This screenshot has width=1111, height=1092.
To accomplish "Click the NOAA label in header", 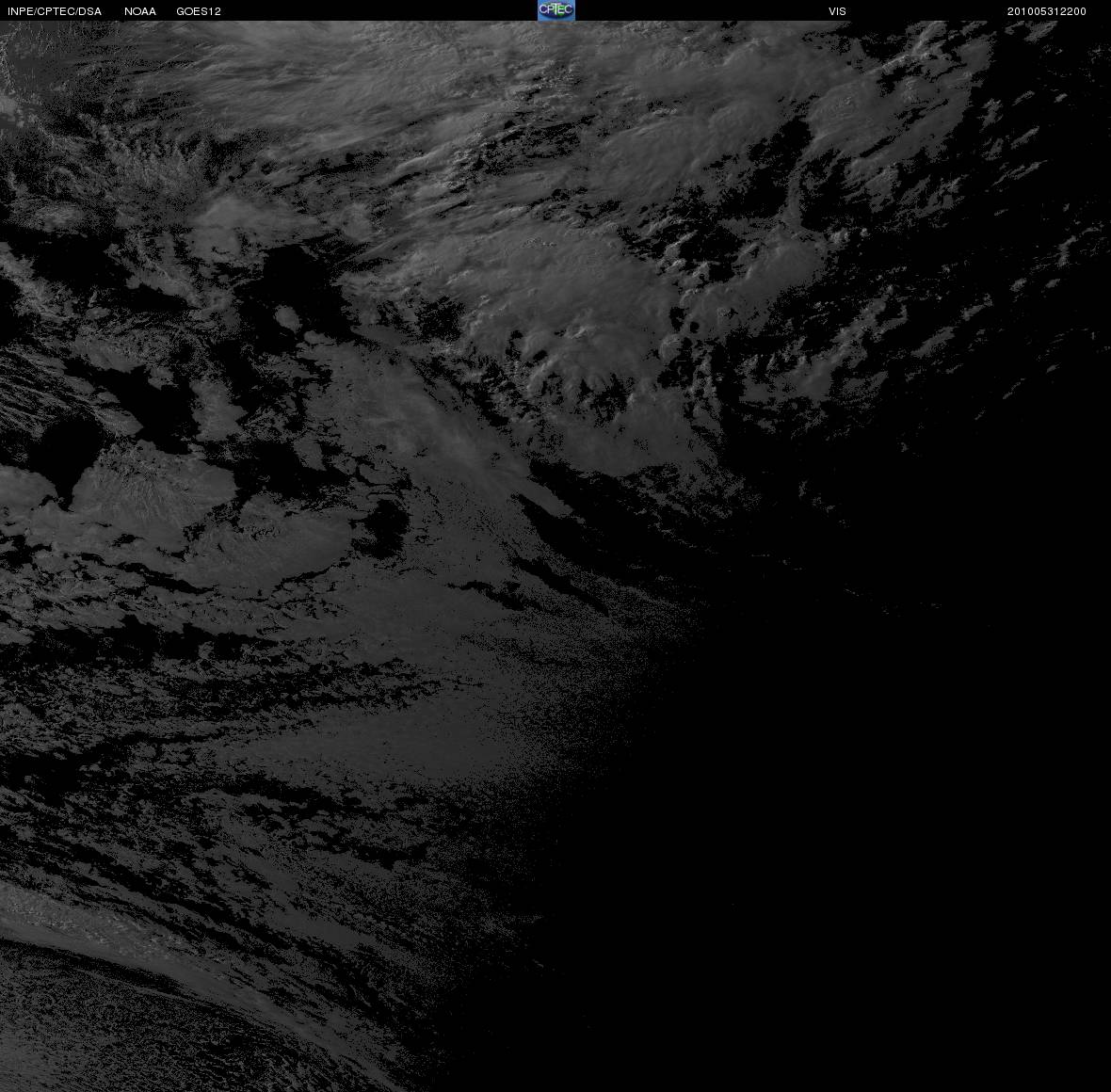I will pyautogui.click(x=140, y=11).
